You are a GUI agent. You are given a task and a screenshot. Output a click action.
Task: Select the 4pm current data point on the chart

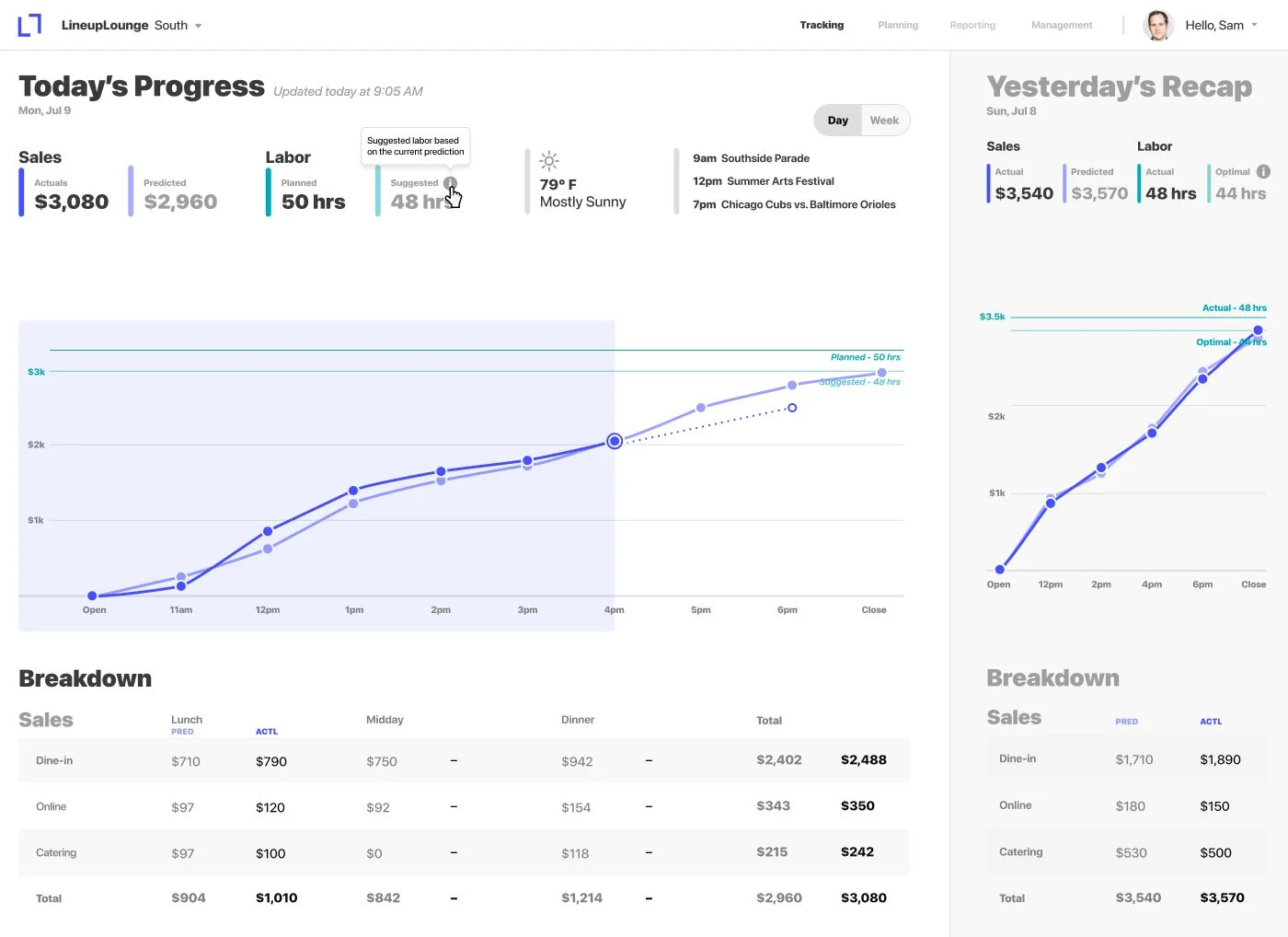(x=615, y=441)
